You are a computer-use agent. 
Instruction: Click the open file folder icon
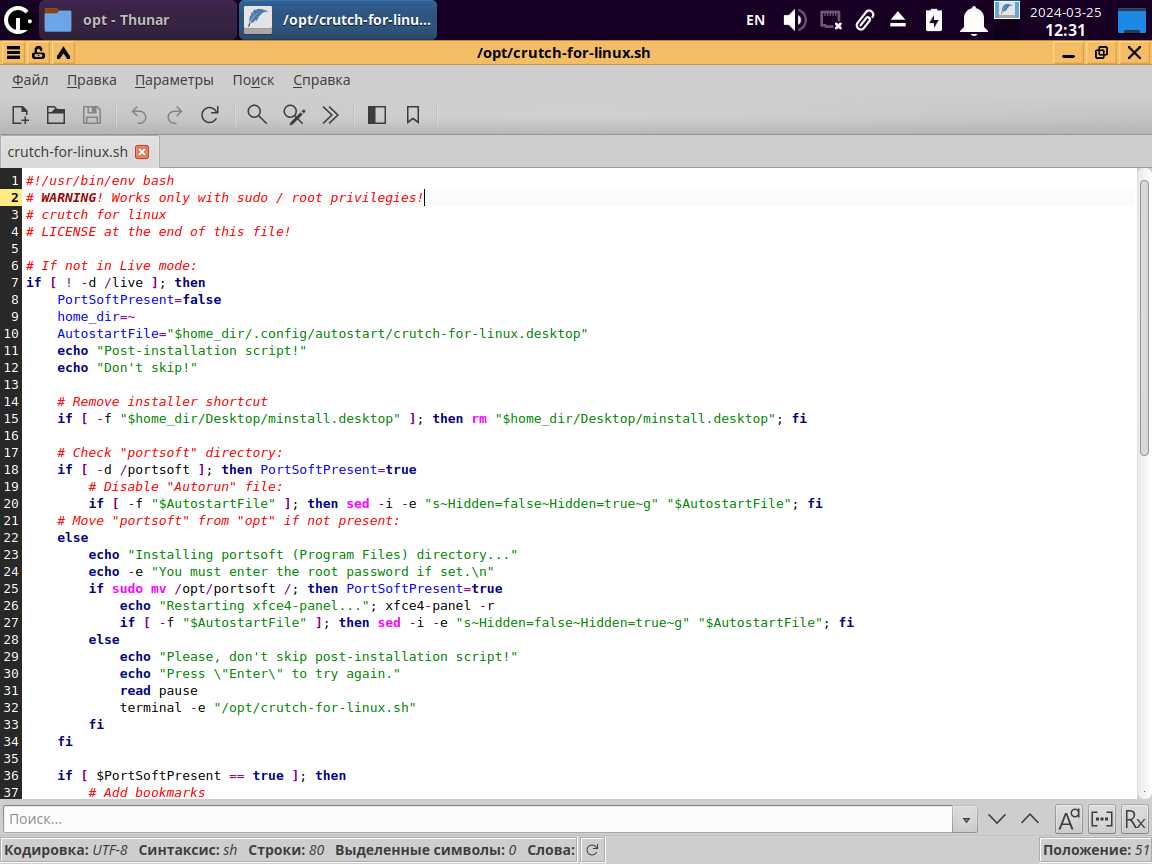(x=55, y=115)
